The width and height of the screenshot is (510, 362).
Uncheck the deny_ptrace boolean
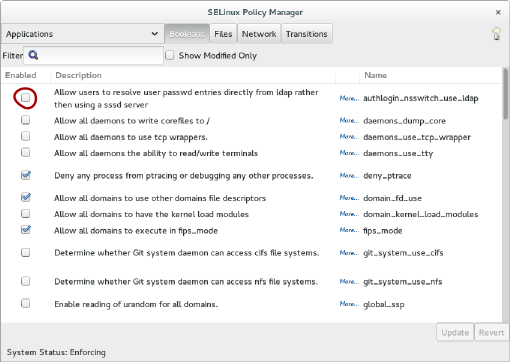[25, 175]
